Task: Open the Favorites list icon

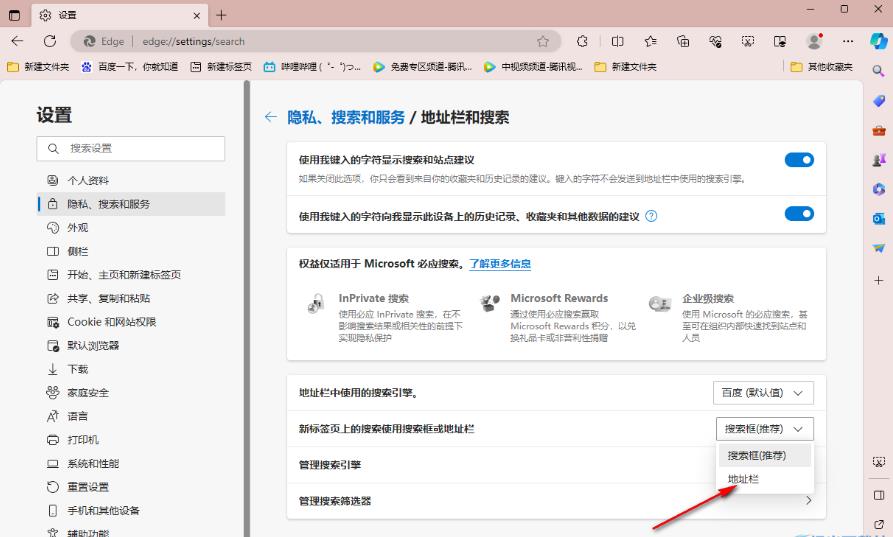Action: click(650, 41)
